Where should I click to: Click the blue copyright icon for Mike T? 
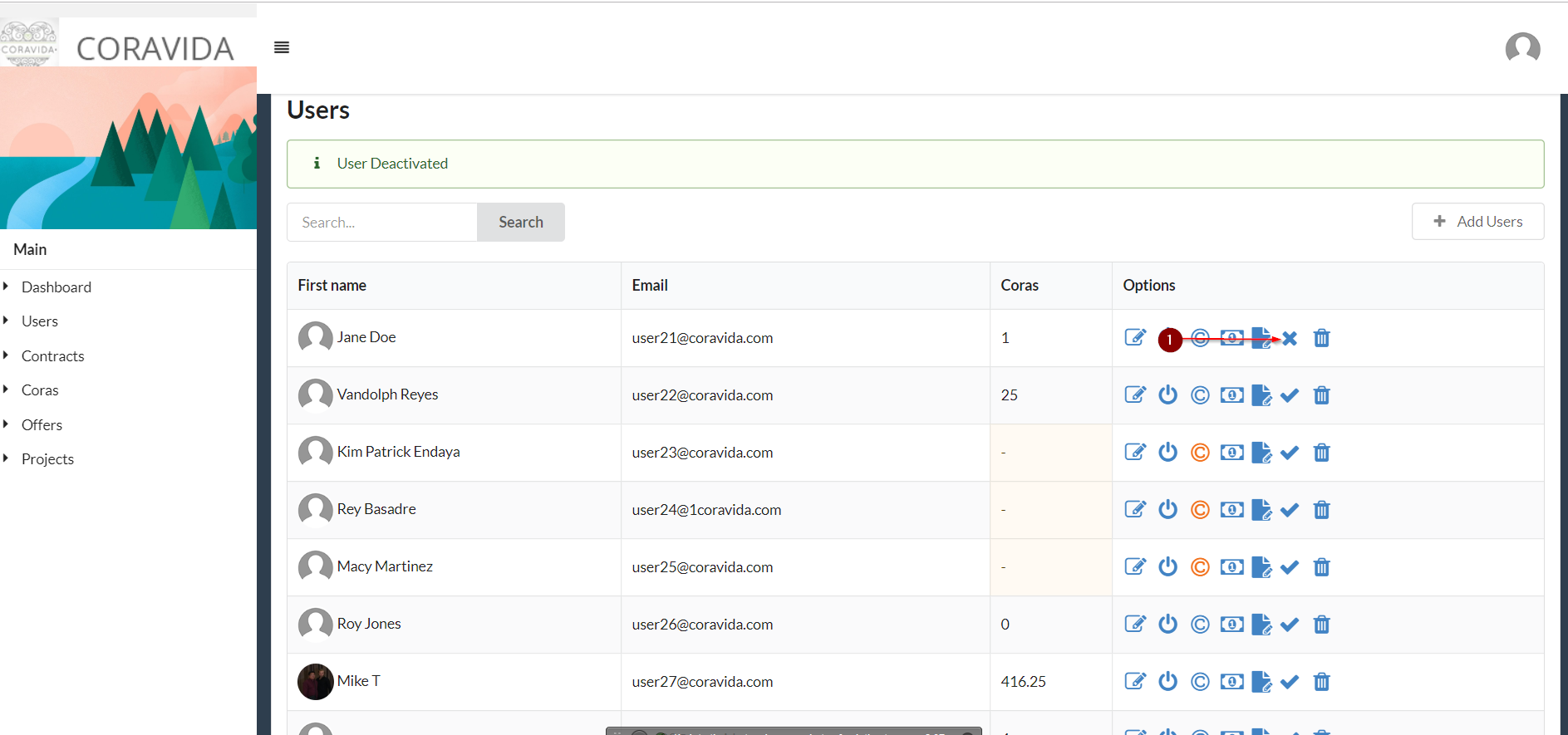coord(1200,682)
